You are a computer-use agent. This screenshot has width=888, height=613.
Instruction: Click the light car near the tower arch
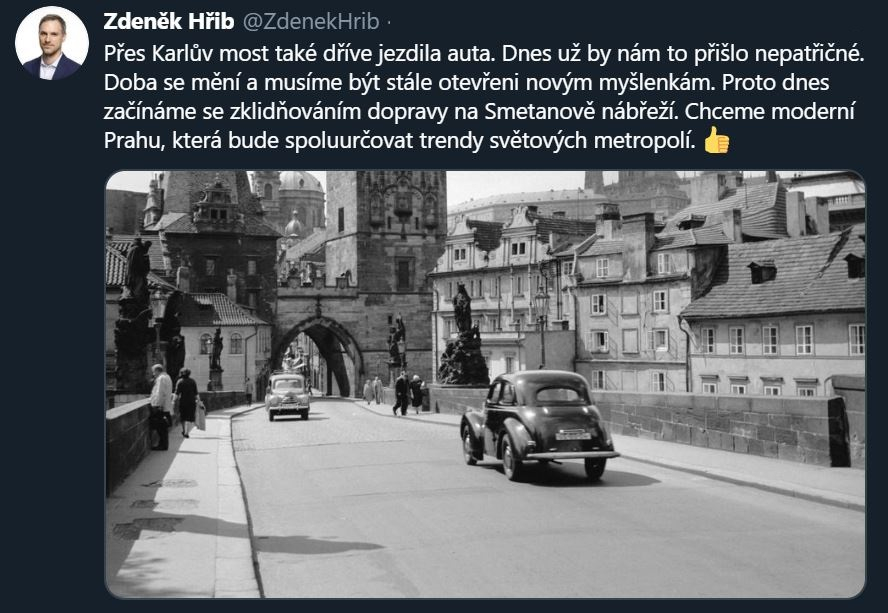point(288,396)
